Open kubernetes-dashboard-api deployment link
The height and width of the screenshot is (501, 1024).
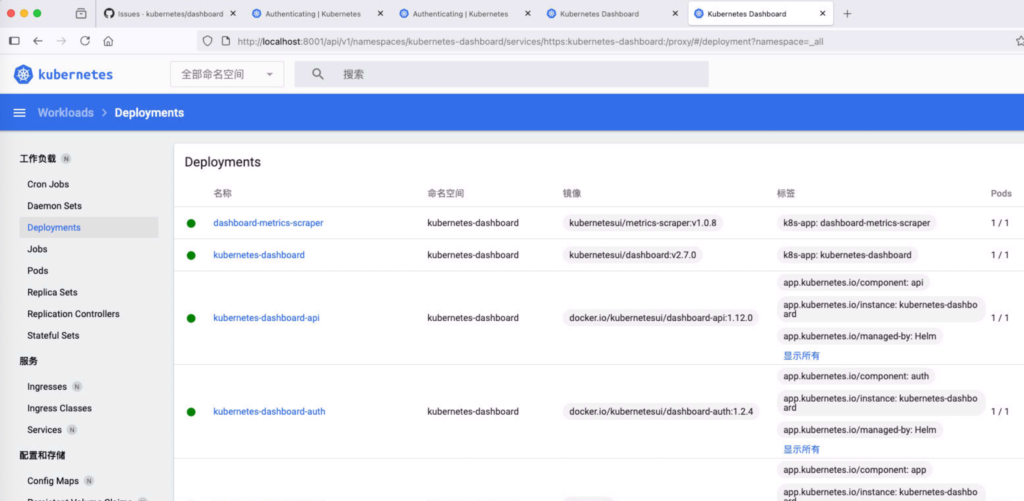coord(266,318)
